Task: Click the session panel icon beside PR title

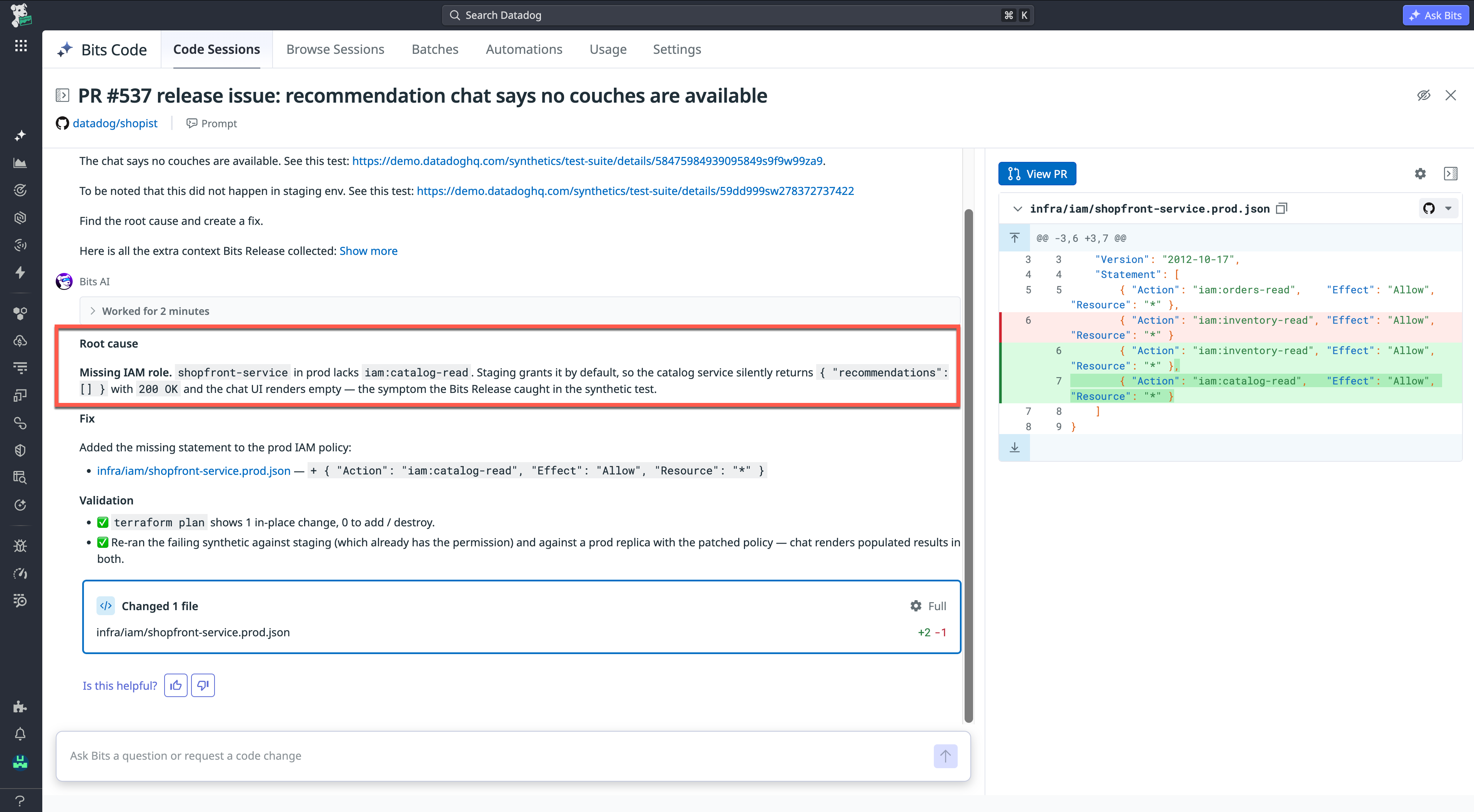Action: 62,95
